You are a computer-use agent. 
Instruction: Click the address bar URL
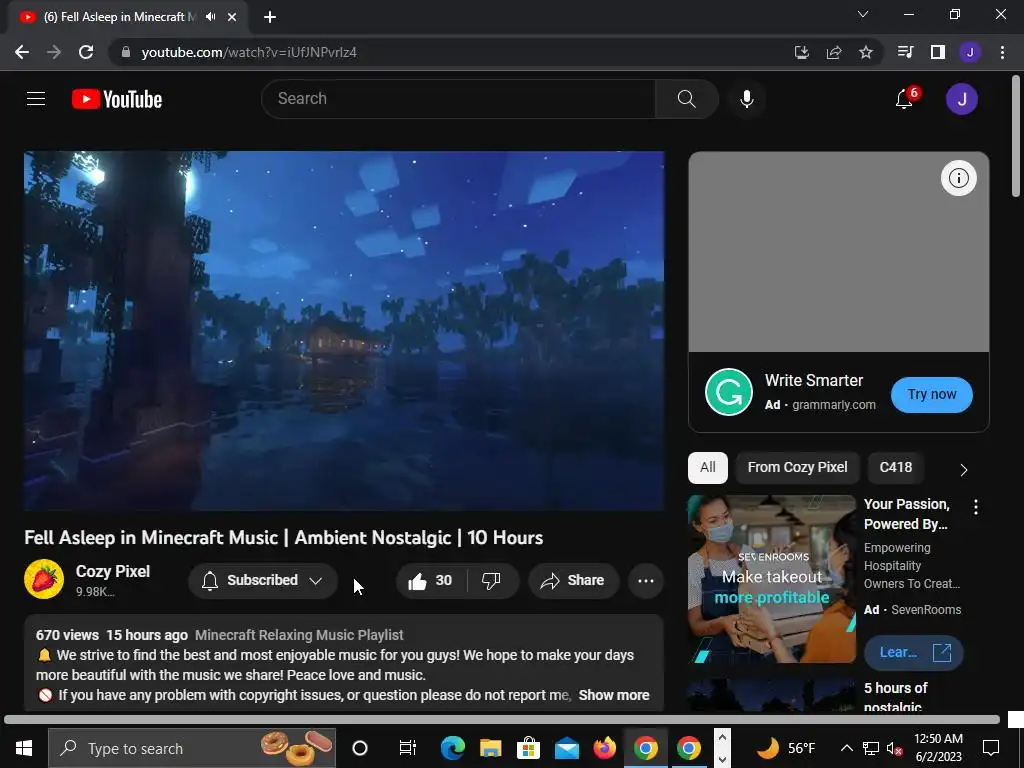click(249, 52)
